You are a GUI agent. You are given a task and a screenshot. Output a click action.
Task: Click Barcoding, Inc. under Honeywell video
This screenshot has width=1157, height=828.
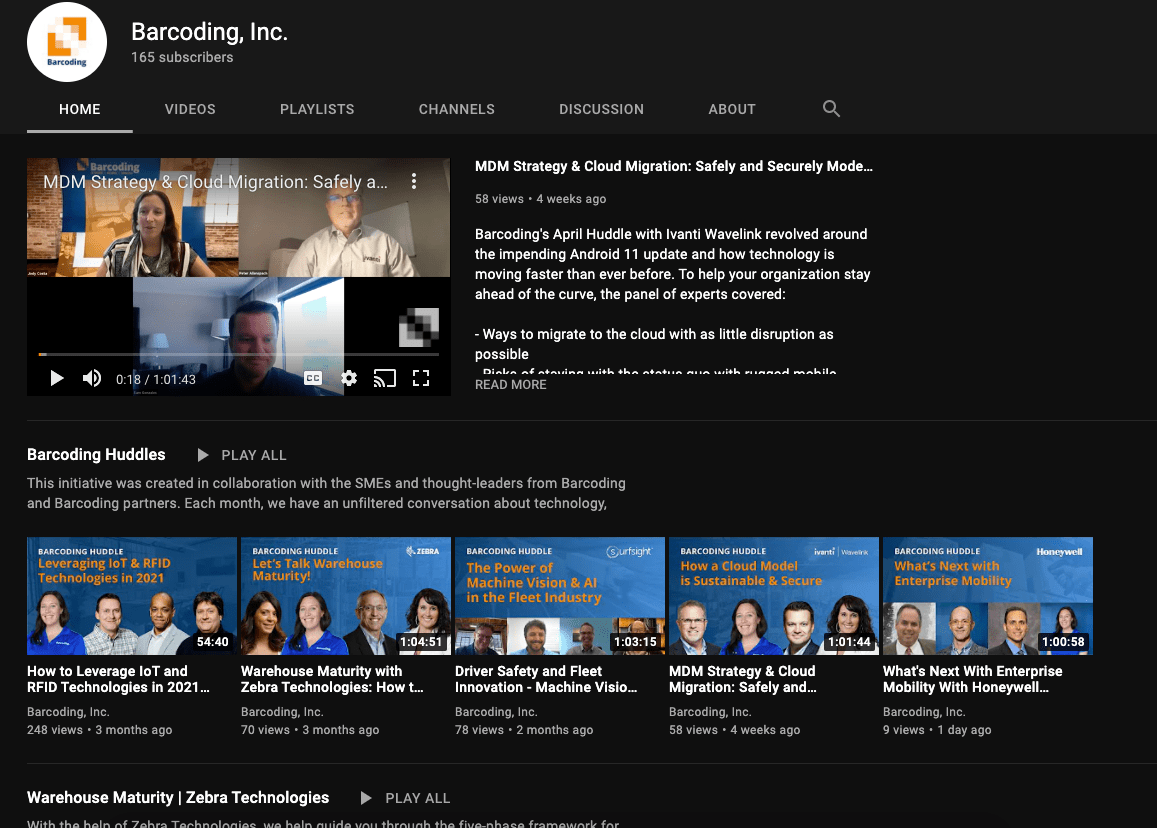[924, 712]
